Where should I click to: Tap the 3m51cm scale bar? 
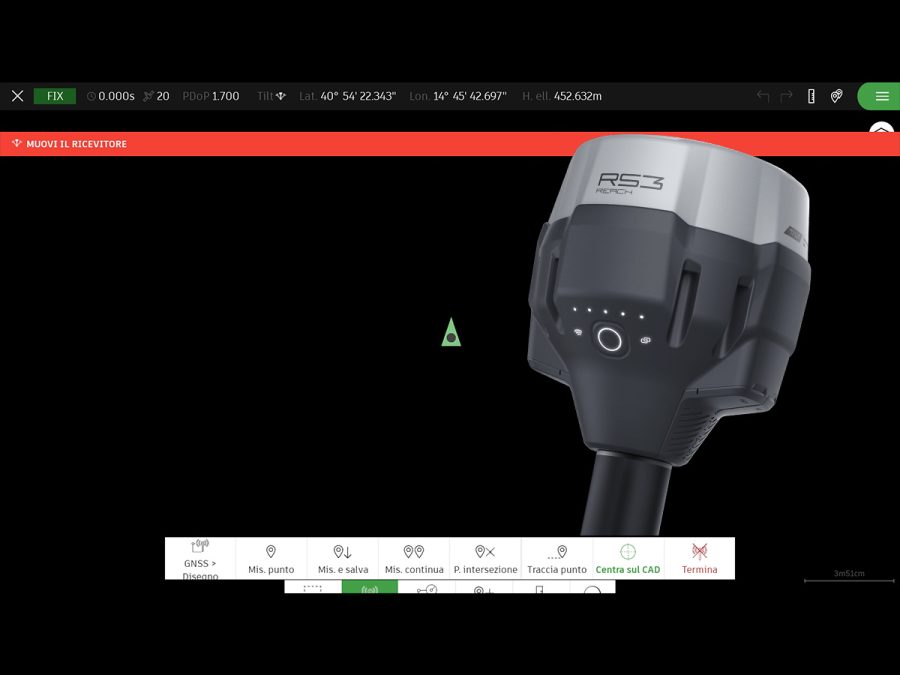(x=849, y=577)
